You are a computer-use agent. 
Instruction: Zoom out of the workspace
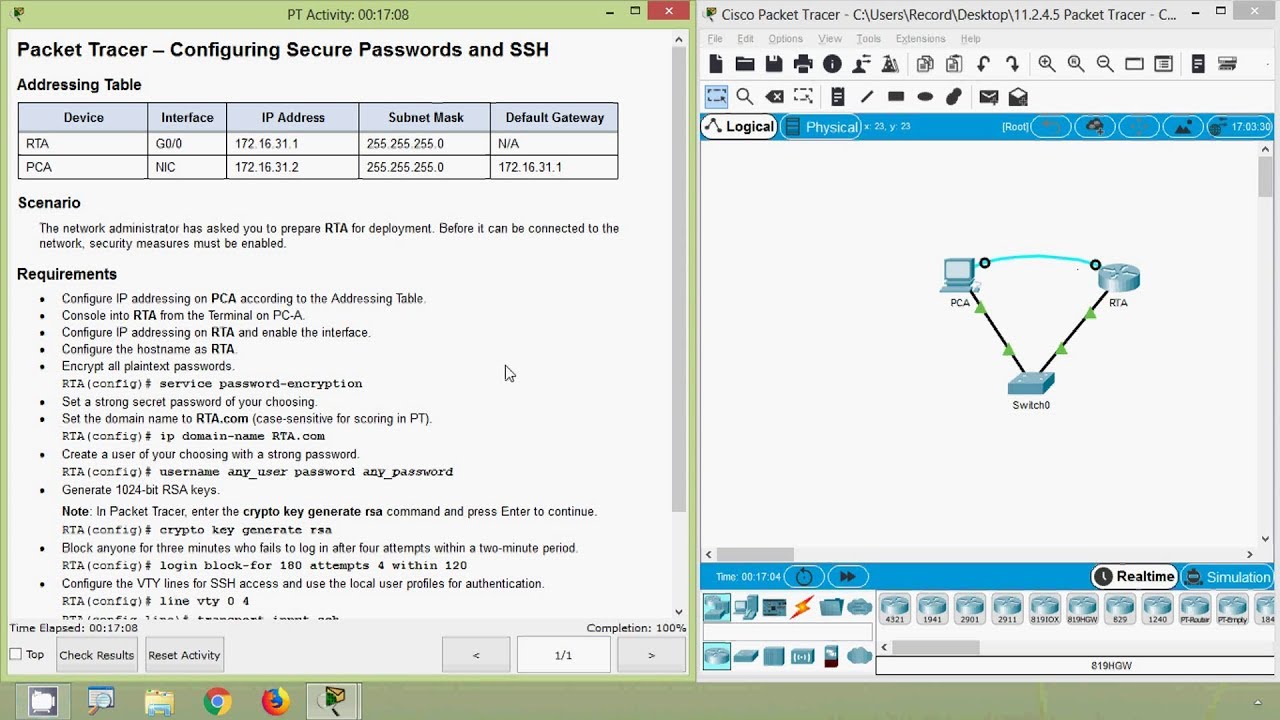(x=1105, y=64)
